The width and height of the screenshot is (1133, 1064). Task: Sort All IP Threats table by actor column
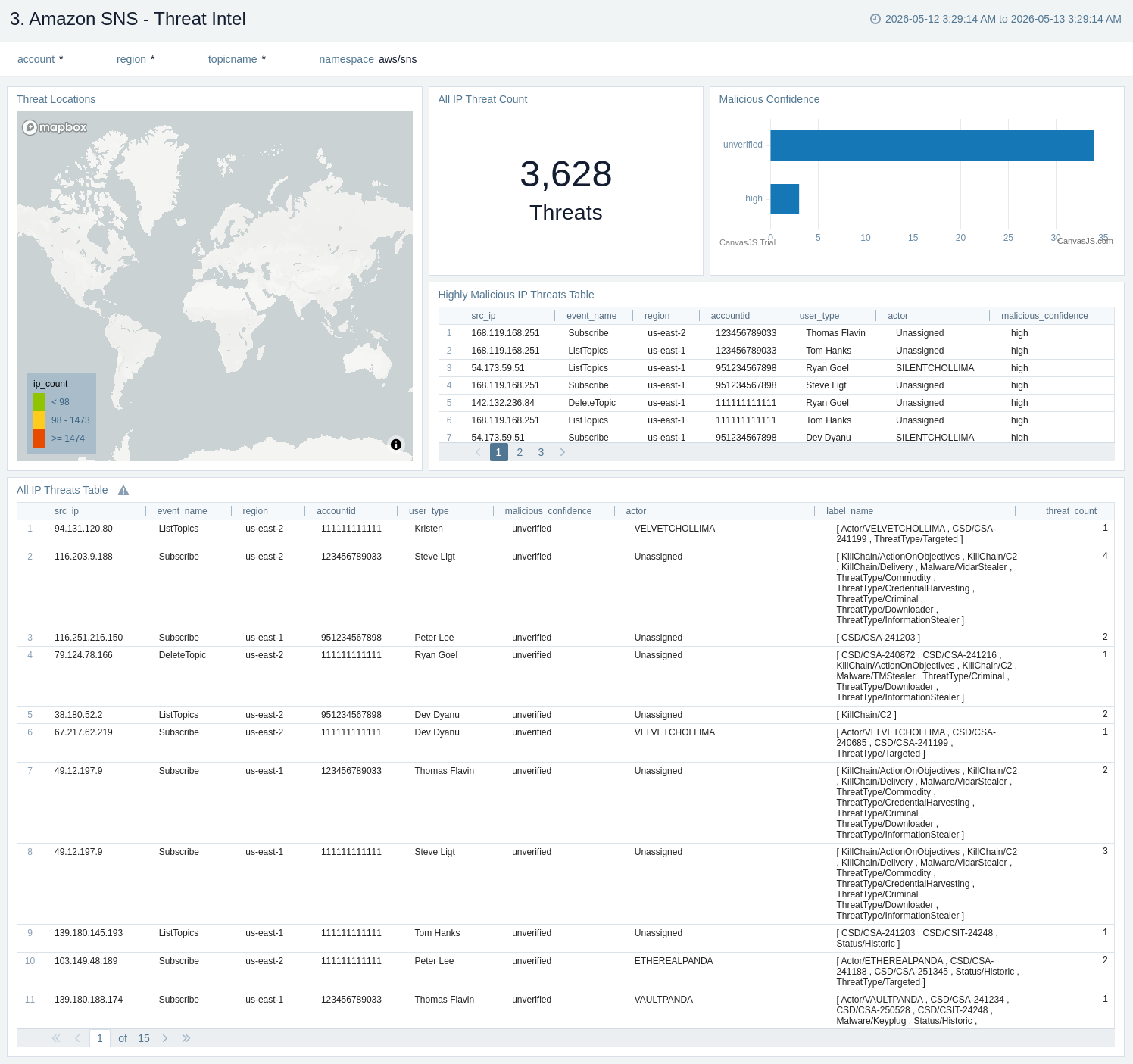click(635, 511)
